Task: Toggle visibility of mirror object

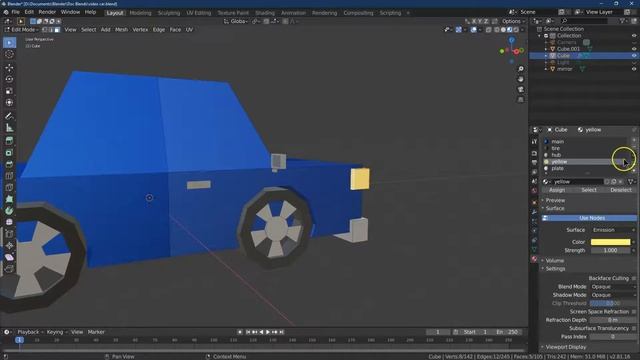Action: (x=634, y=69)
